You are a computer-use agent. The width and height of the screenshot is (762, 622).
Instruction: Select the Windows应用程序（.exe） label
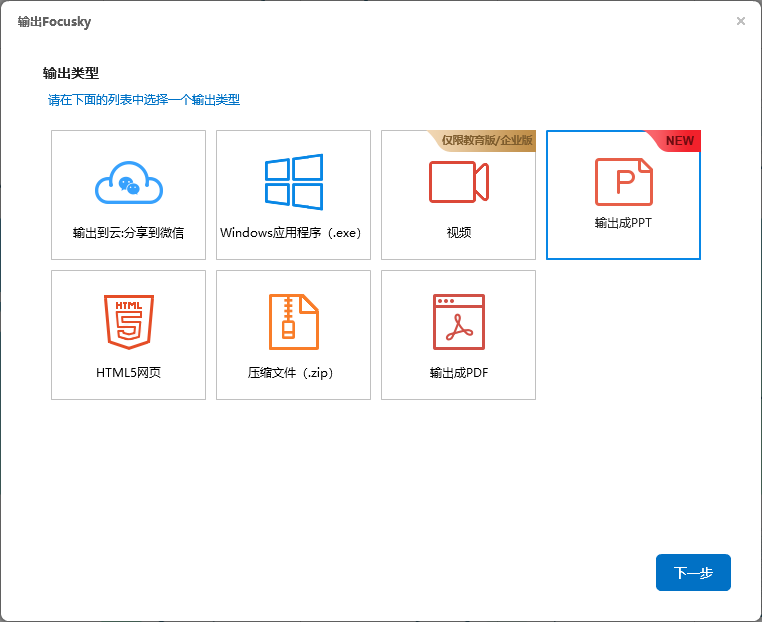click(x=291, y=233)
